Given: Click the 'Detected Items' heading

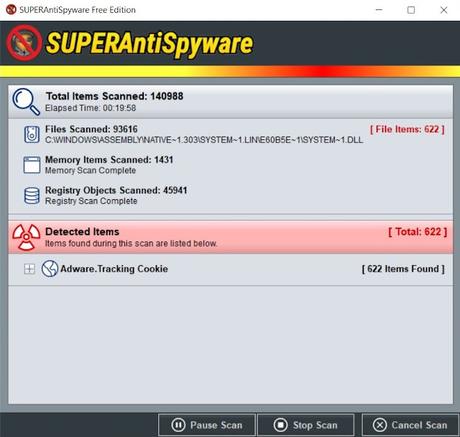Looking at the screenshot, I should [x=82, y=232].
